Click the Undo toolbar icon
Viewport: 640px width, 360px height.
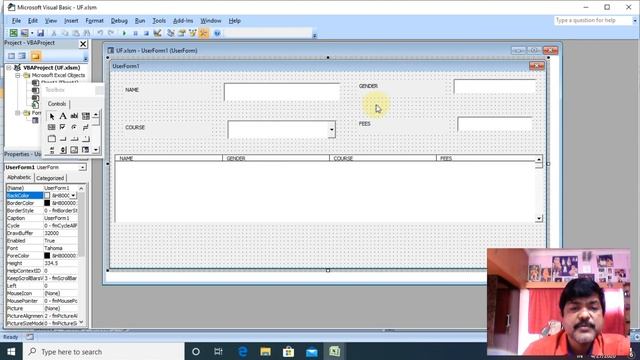tap(100, 33)
